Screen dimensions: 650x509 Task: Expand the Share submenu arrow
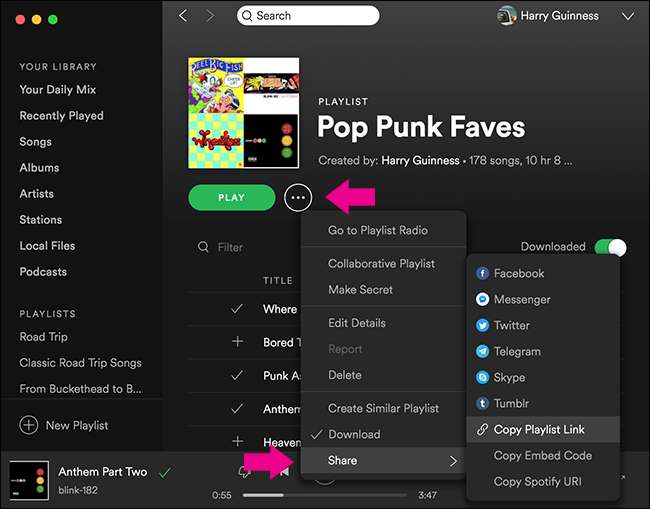[x=453, y=461]
